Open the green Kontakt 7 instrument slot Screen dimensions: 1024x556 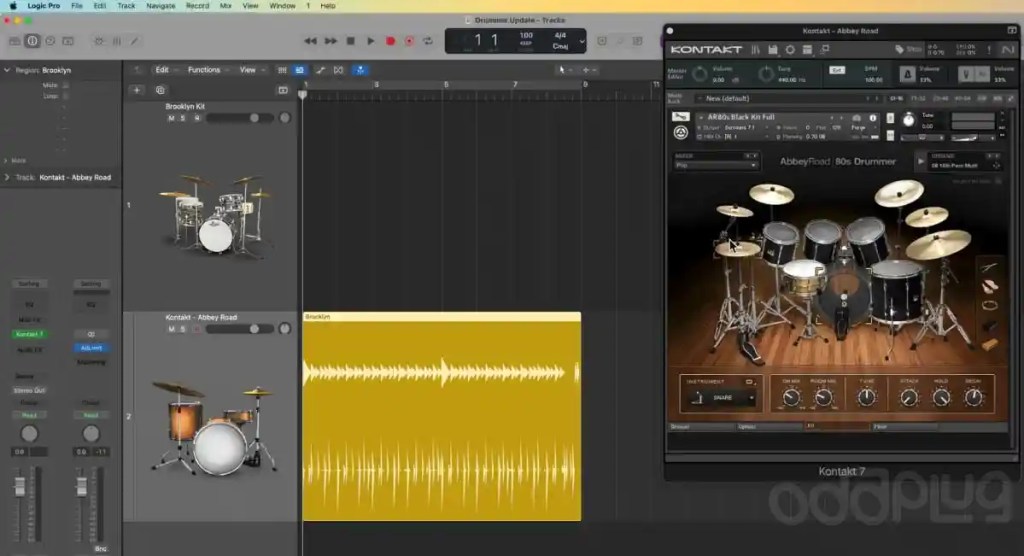tap(29, 334)
